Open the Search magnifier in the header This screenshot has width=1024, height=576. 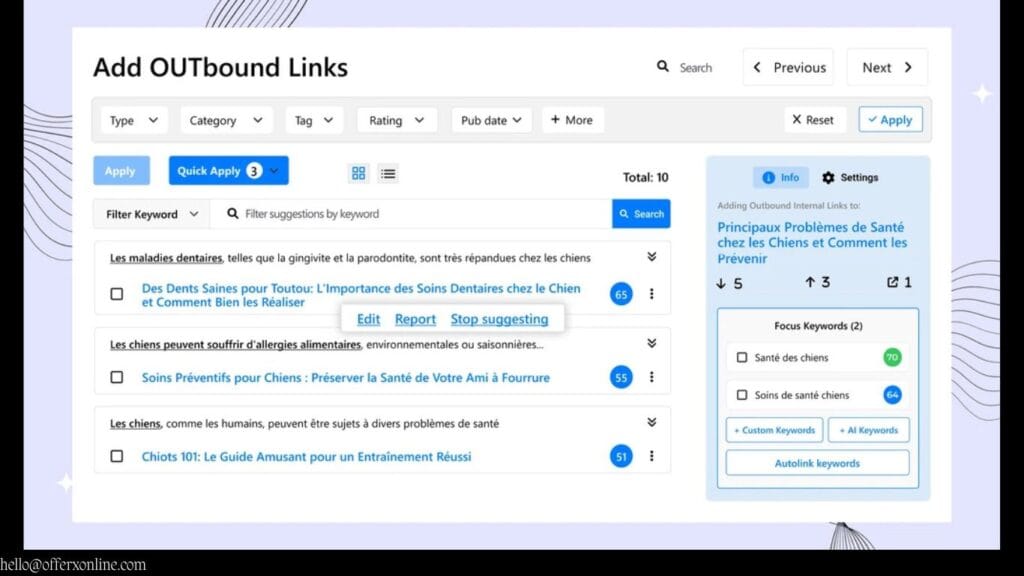click(663, 66)
